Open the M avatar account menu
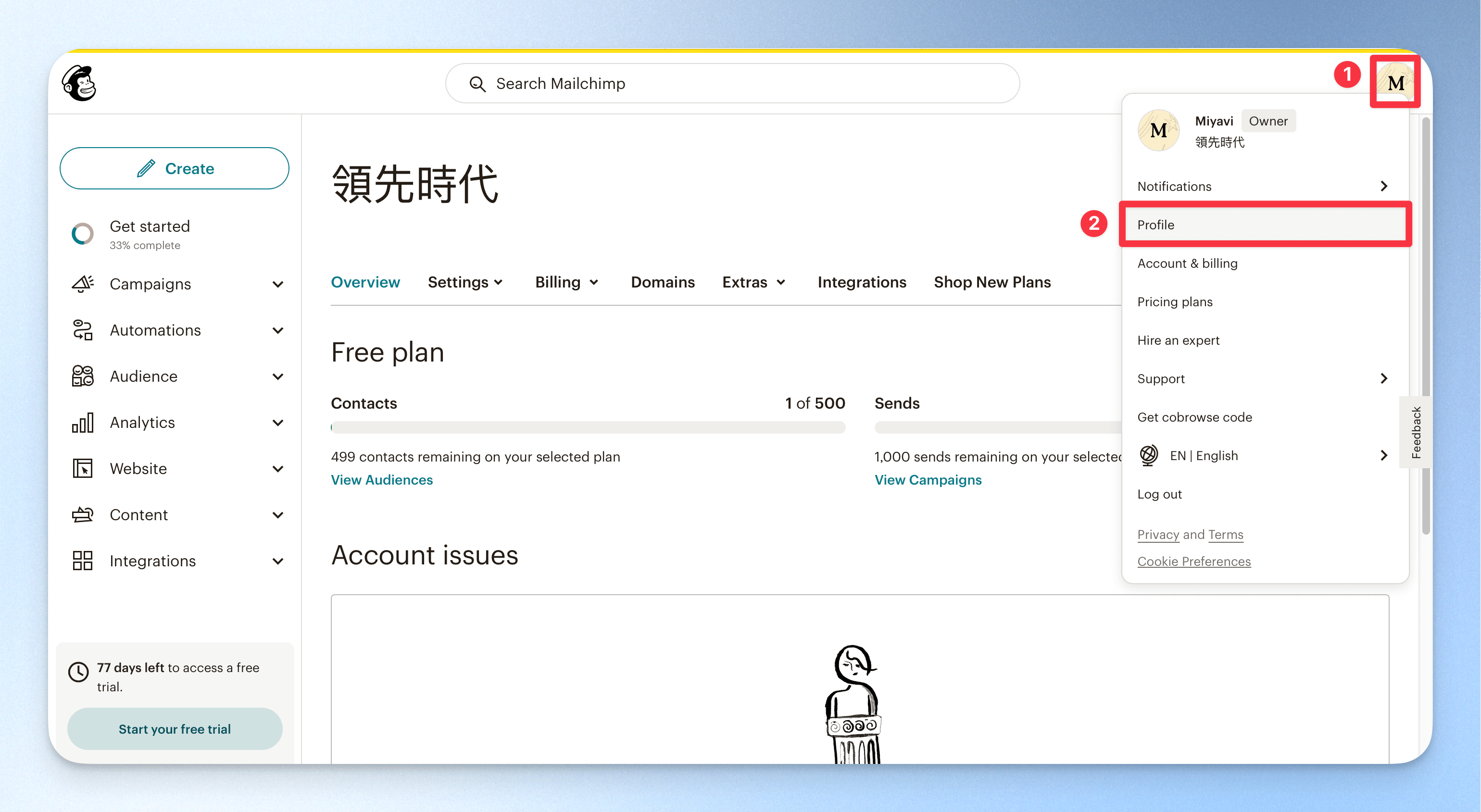1481x812 pixels. point(1395,83)
